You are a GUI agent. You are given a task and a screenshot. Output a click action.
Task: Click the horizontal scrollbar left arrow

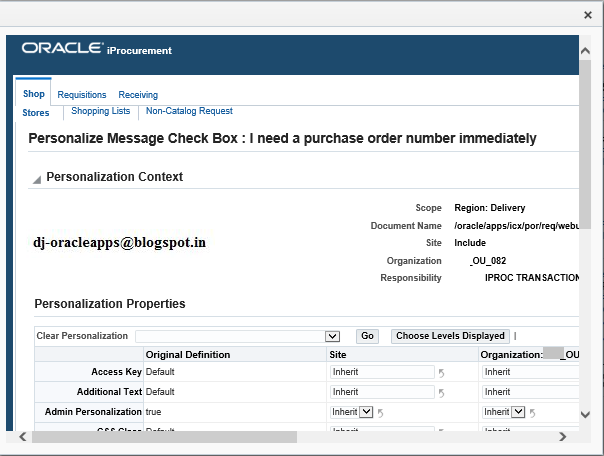pos(23,437)
